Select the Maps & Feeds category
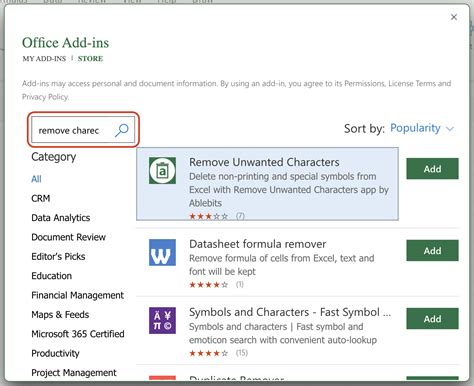This screenshot has width=474, height=386. [60, 314]
